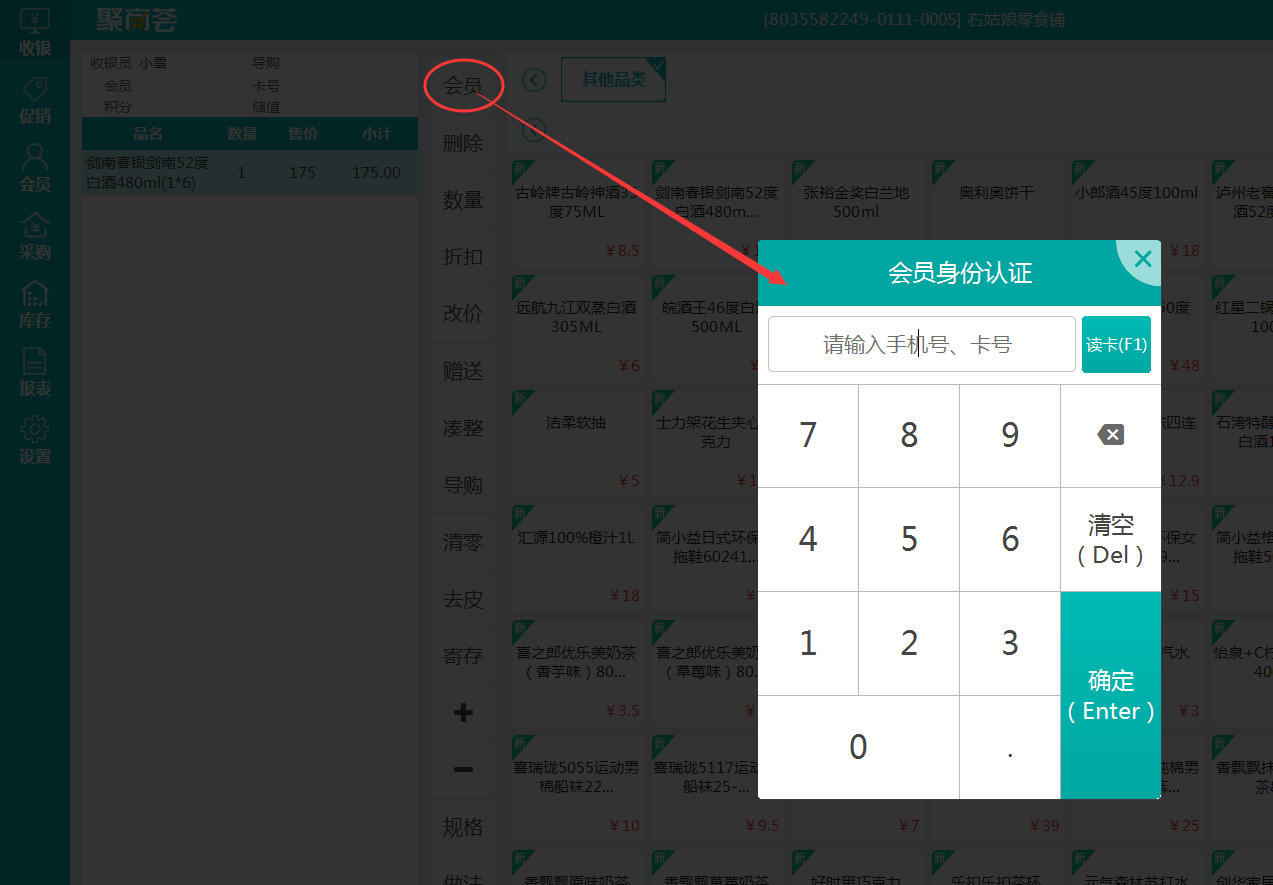Open the 库存 inventory sidebar icon
Screen dimensions: 1273x885
coord(35,304)
